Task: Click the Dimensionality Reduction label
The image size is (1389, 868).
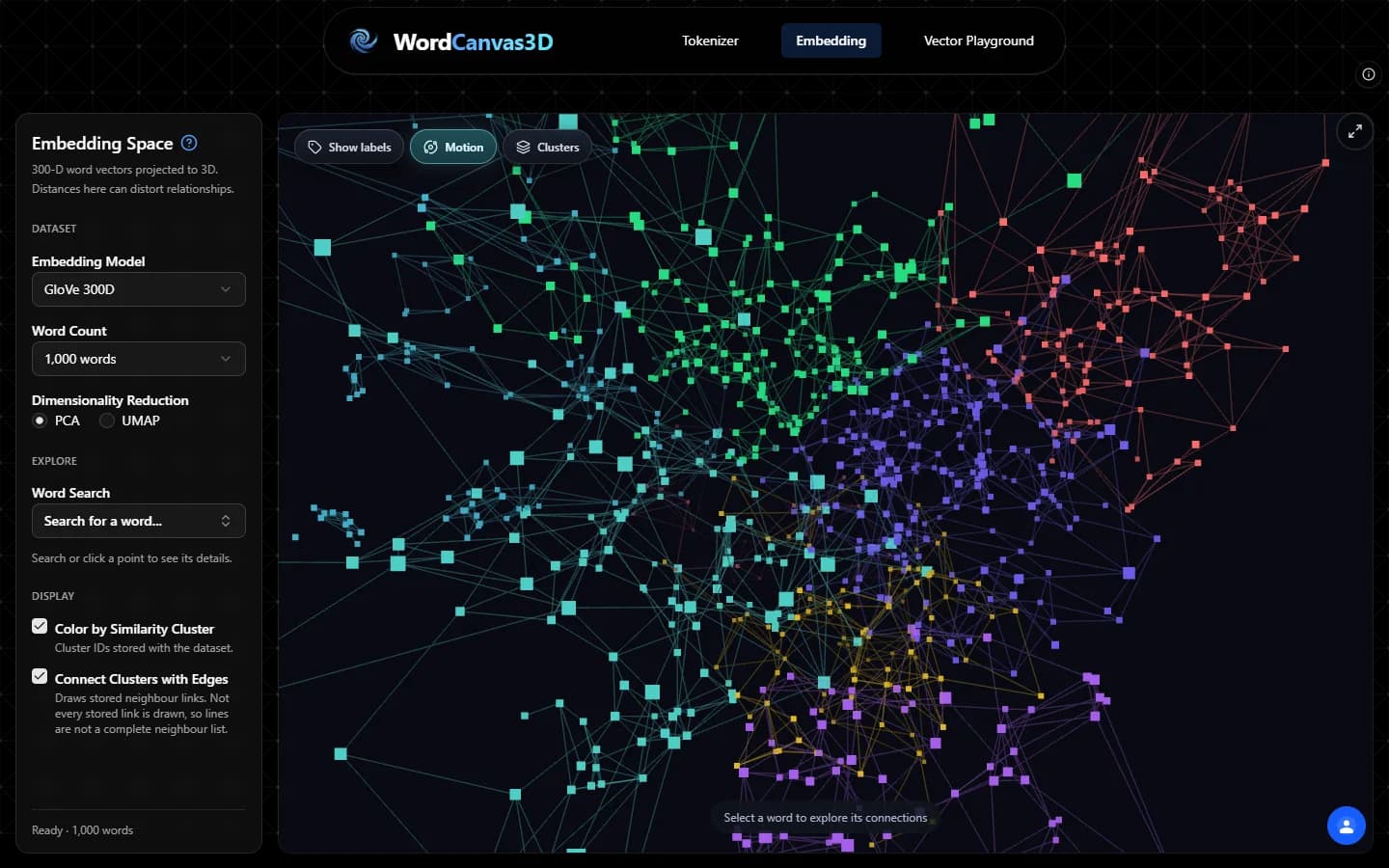Action: click(110, 400)
